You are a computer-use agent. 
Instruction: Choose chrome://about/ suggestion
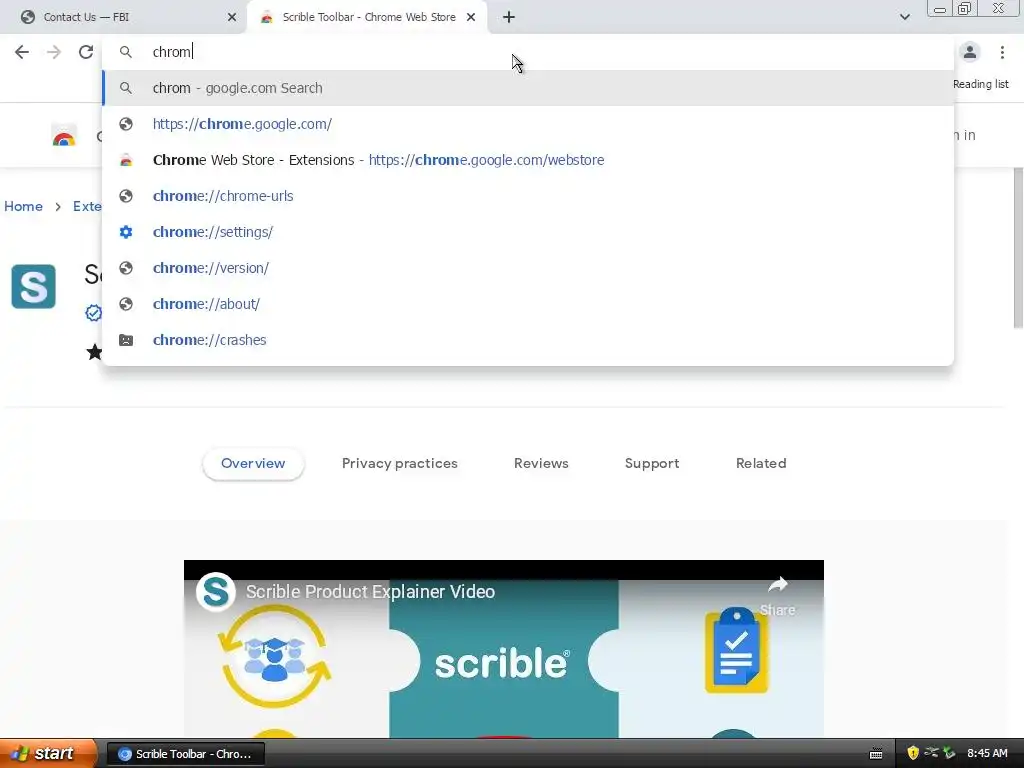pos(528,304)
